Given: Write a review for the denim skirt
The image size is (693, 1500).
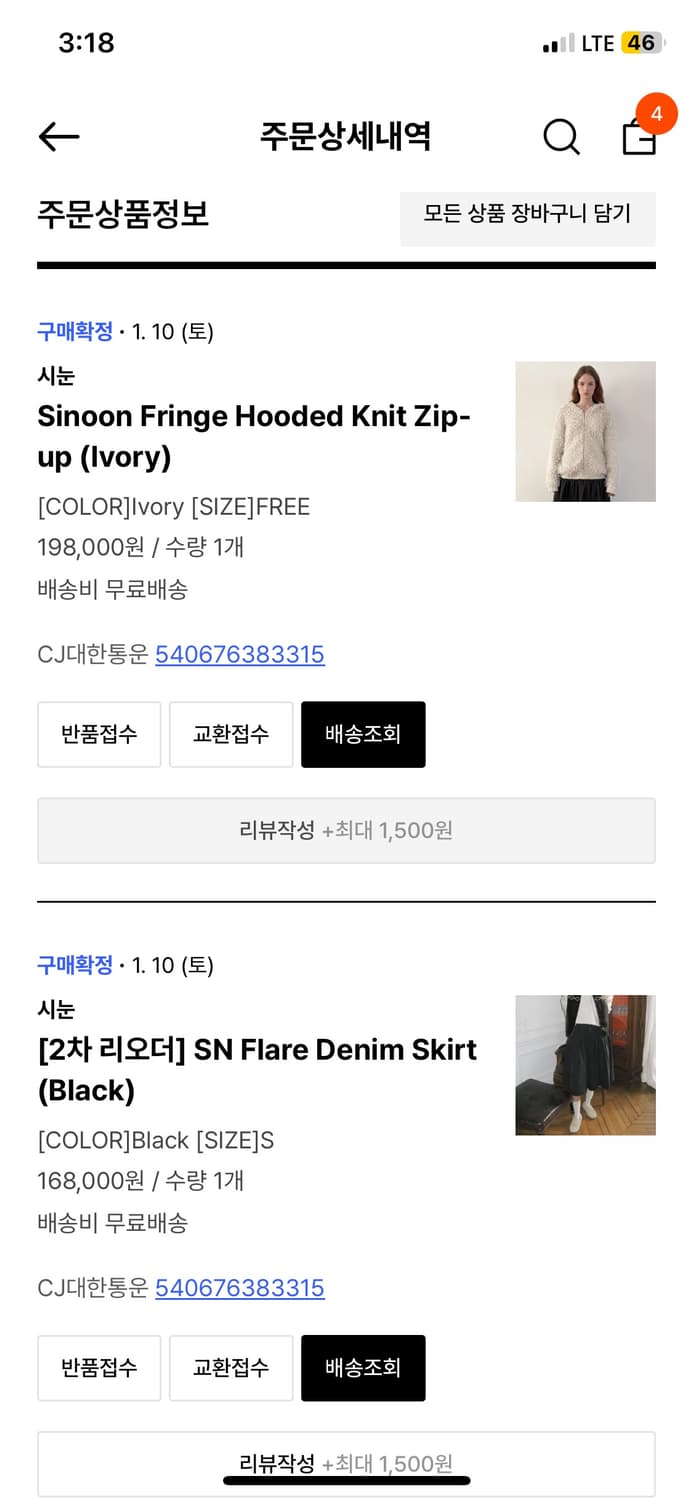Looking at the screenshot, I should pyautogui.click(x=346, y=1463).
